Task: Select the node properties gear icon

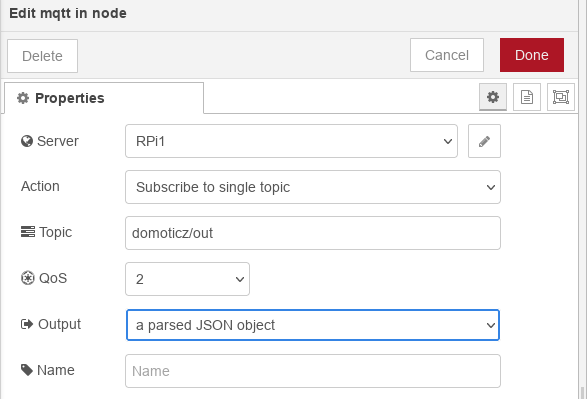Action: 493,97
